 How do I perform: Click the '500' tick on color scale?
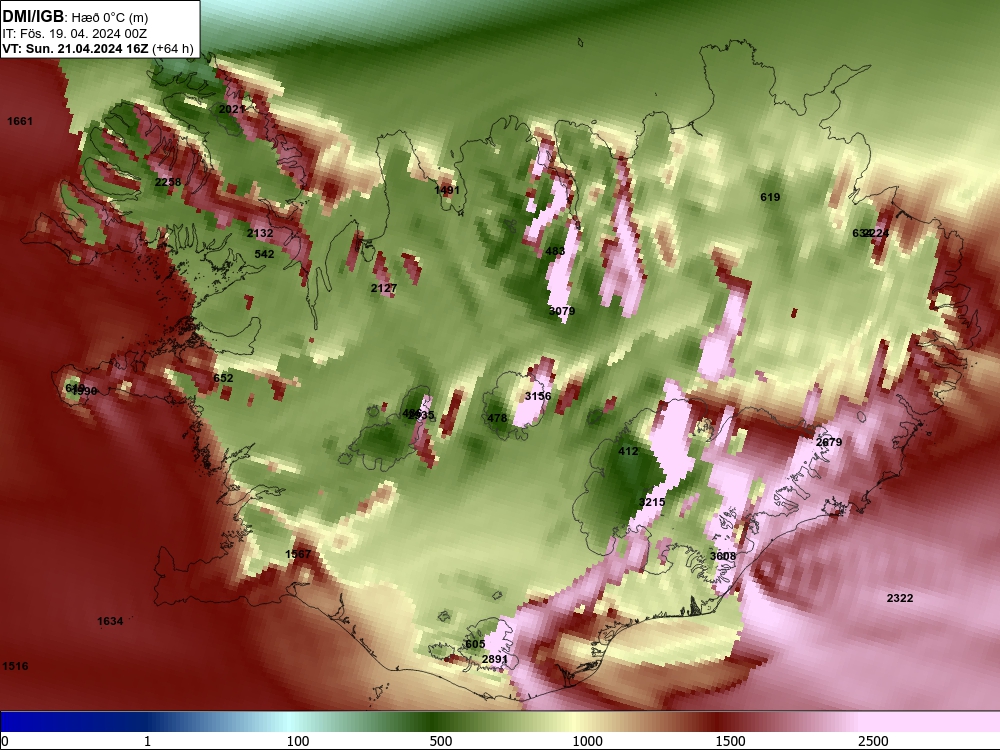441,741
